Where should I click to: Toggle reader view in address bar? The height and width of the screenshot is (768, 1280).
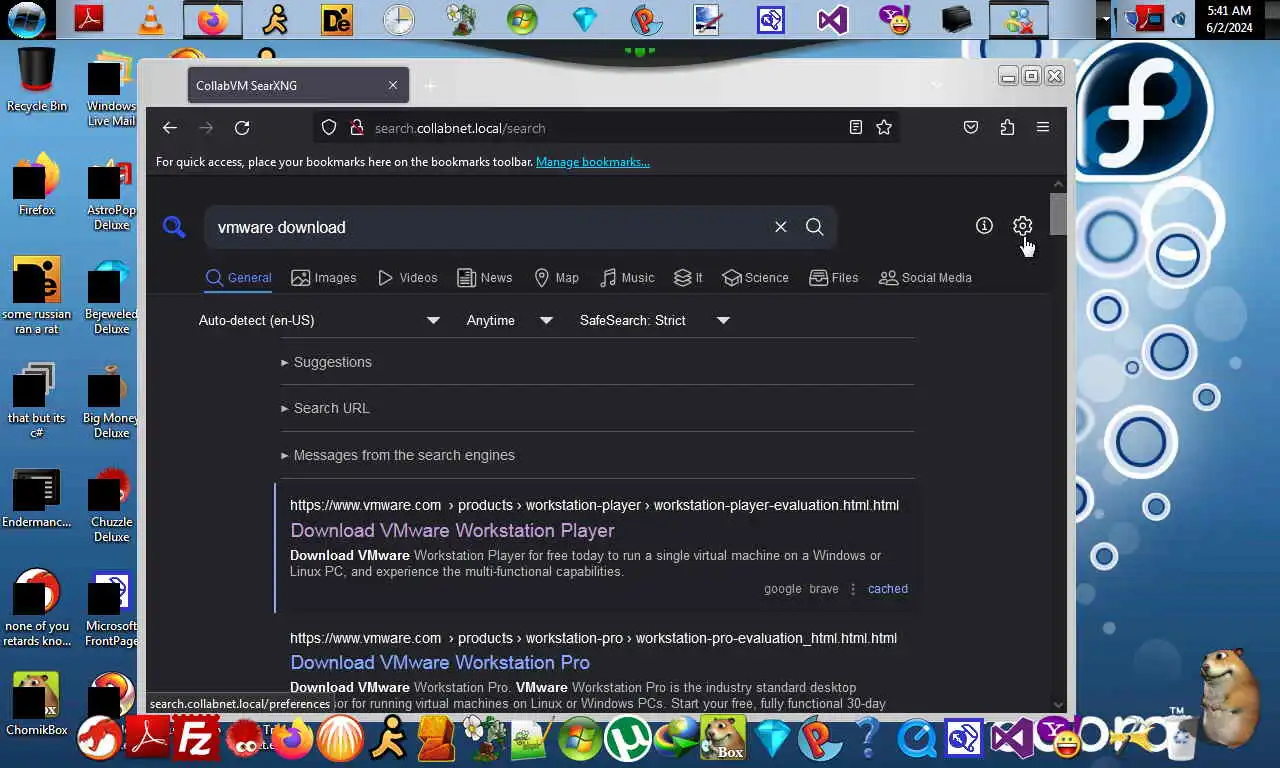[x=856, y=128]
